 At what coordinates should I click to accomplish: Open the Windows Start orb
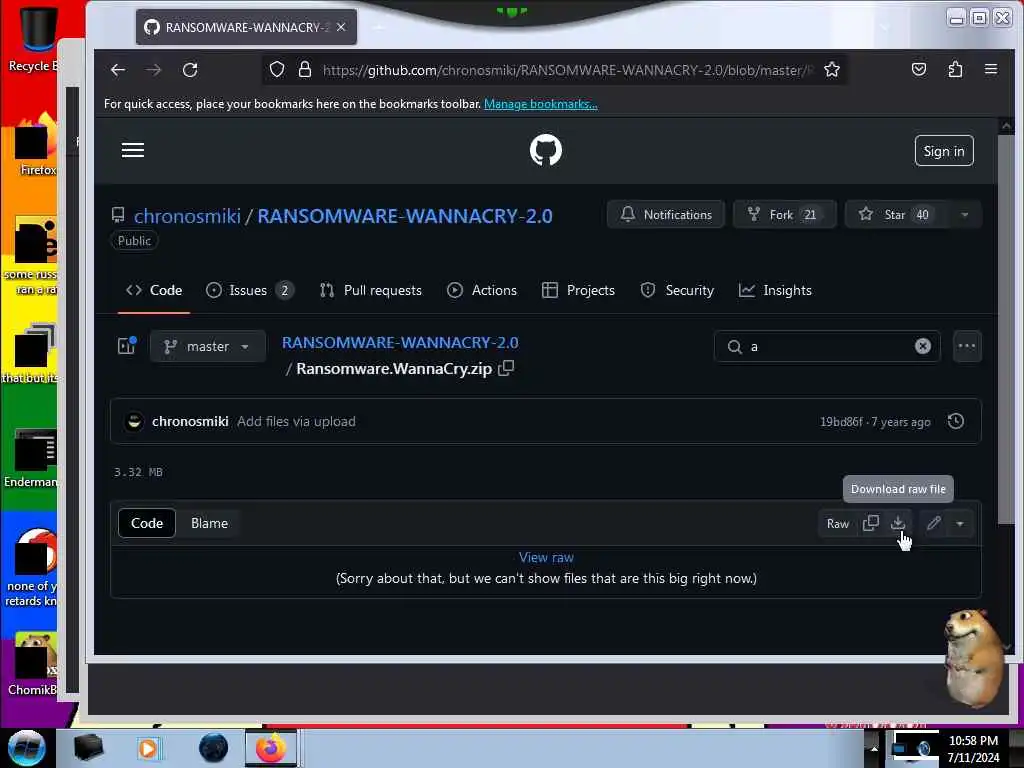pyautogui.click(x=26, y=748)
